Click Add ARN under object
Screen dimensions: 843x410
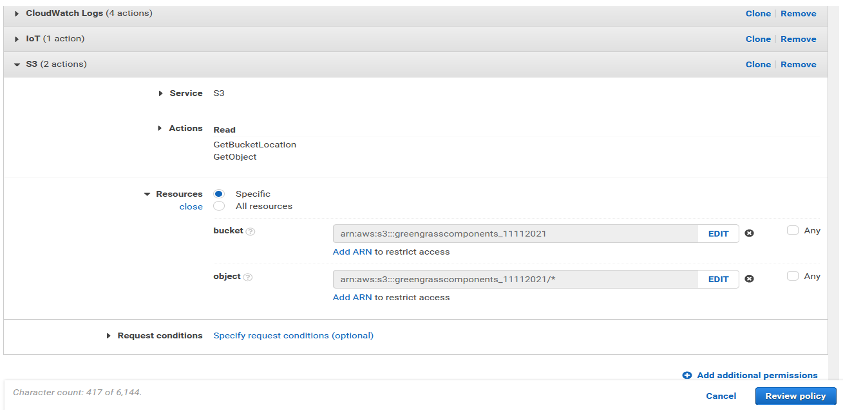(x=352, y=297)
